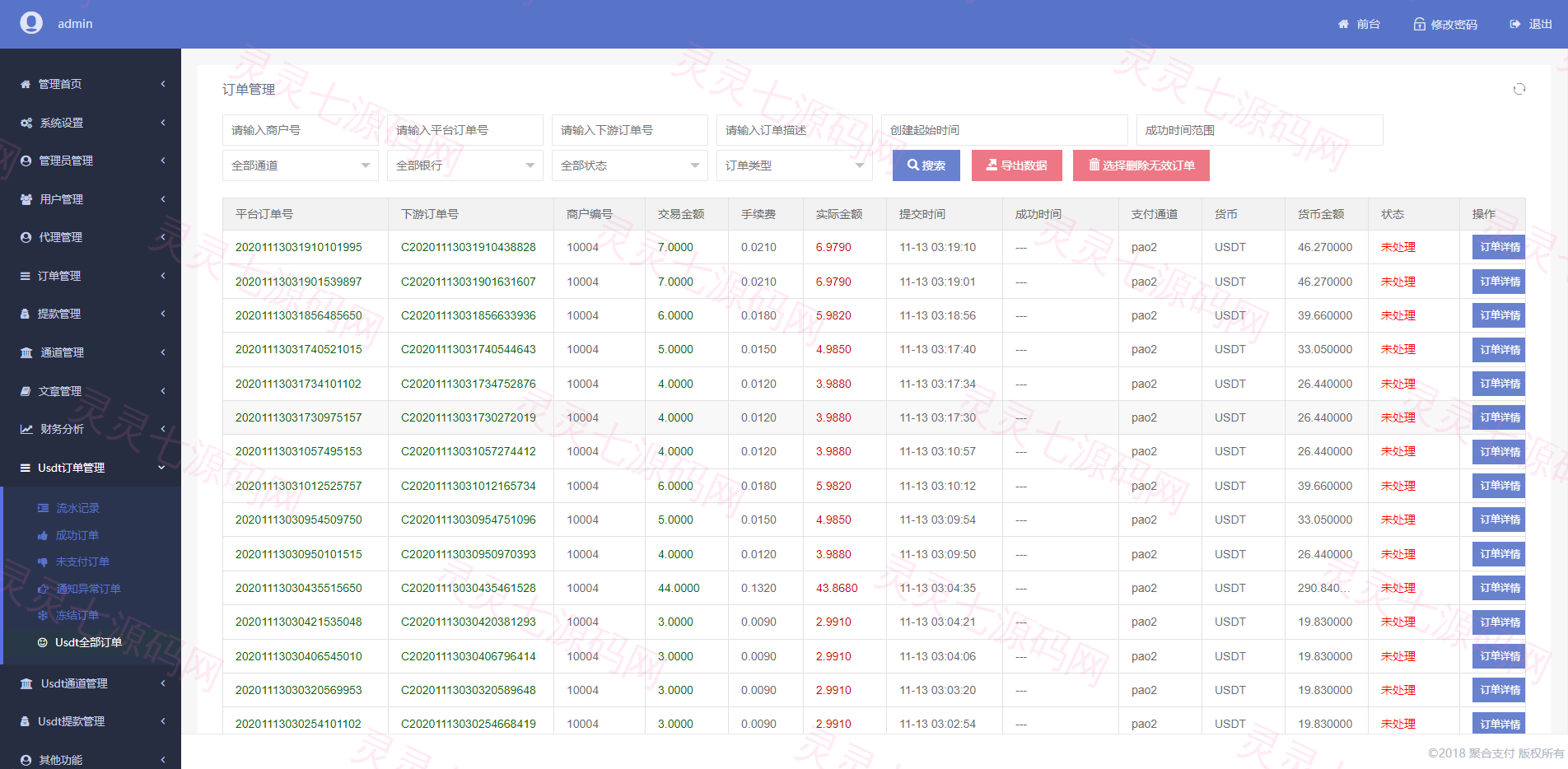The width and height of the screenshot is (1568, 769).
Task: Focus the 请输入平台订单号 input field
Action: (465, 130)
